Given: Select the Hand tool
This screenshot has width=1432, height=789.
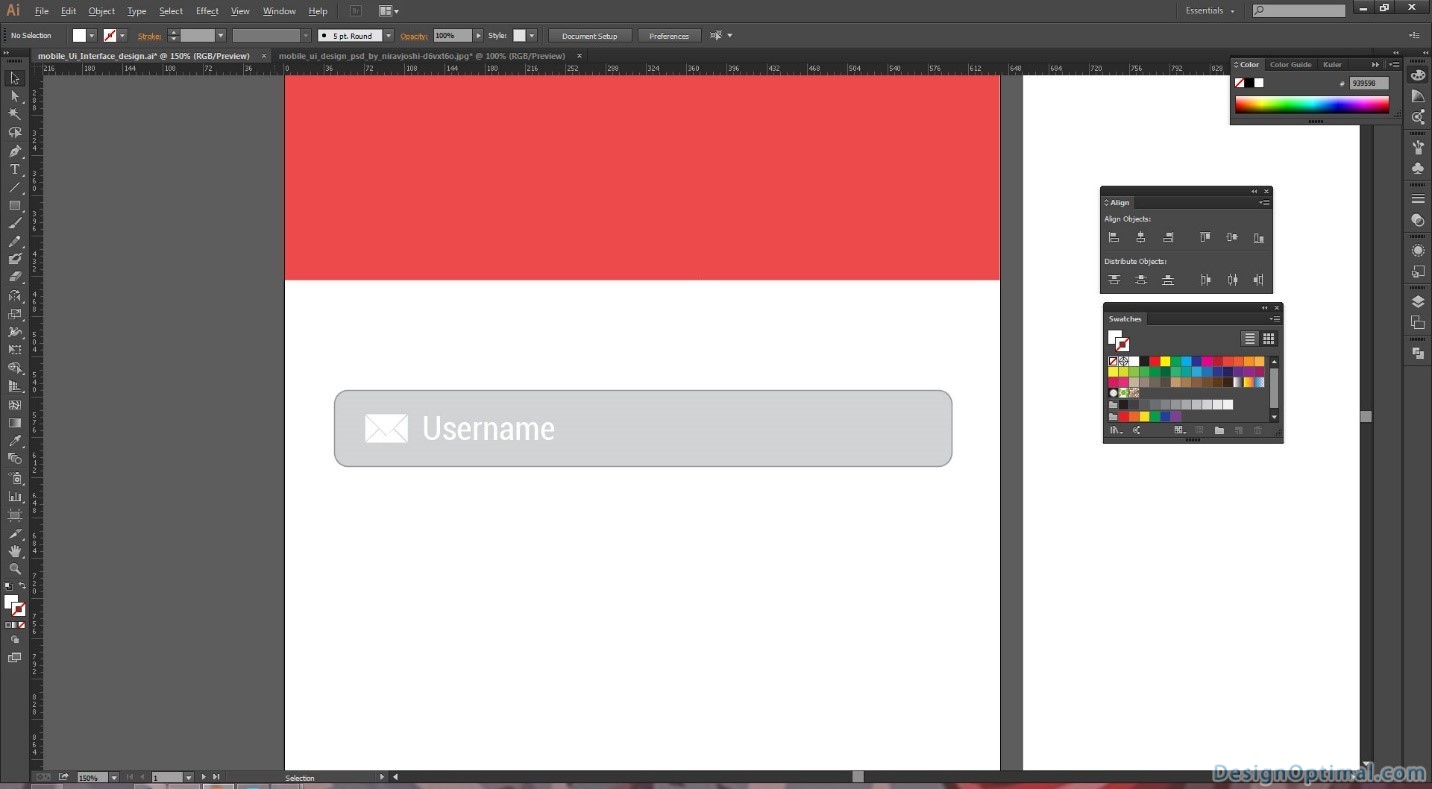Looking at the screenshot, I should 15,551.
